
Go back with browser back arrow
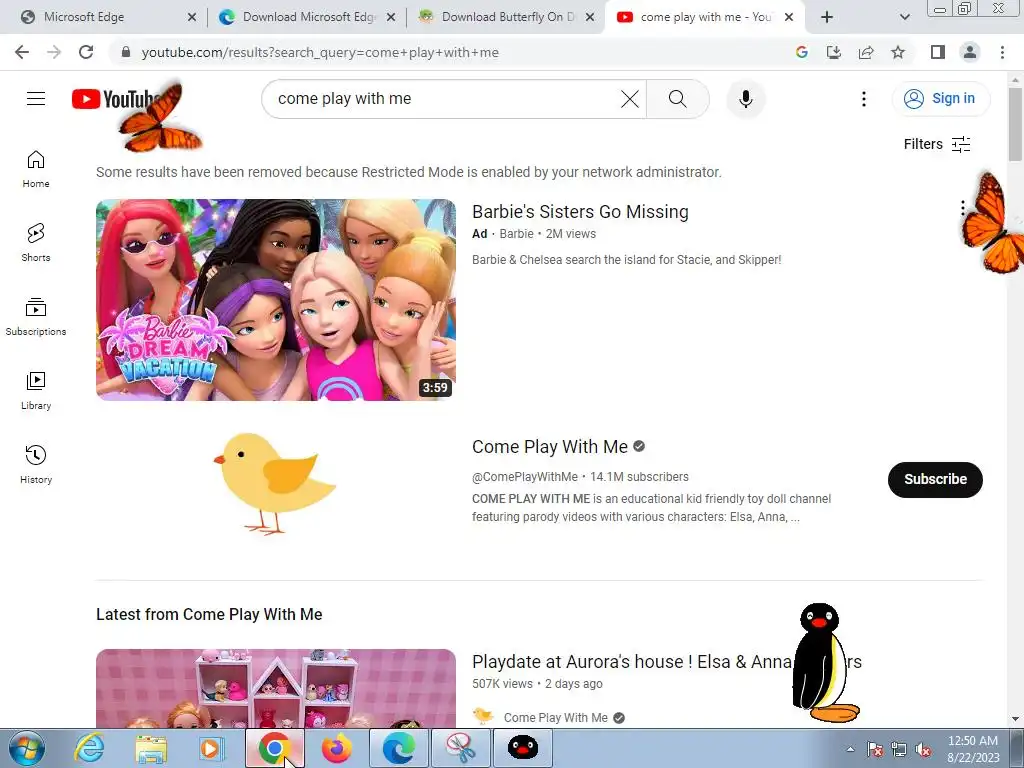coord(22,52)
